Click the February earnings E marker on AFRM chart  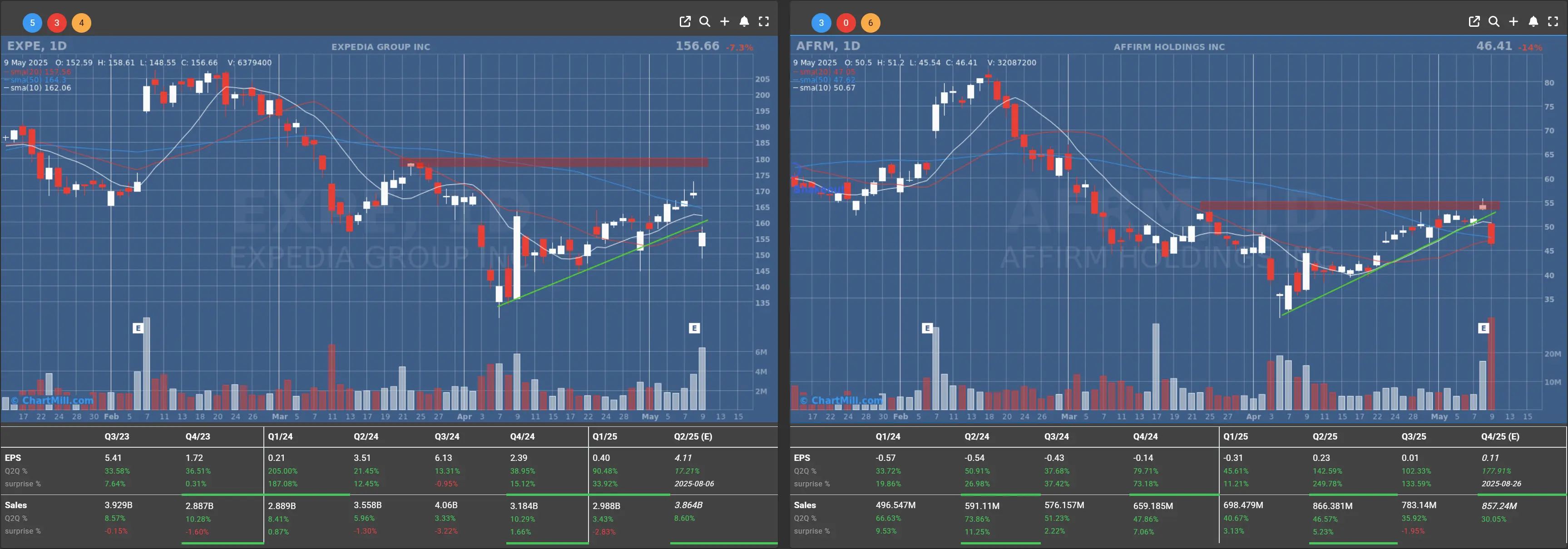pyautogui.click(x=927, y=328)
